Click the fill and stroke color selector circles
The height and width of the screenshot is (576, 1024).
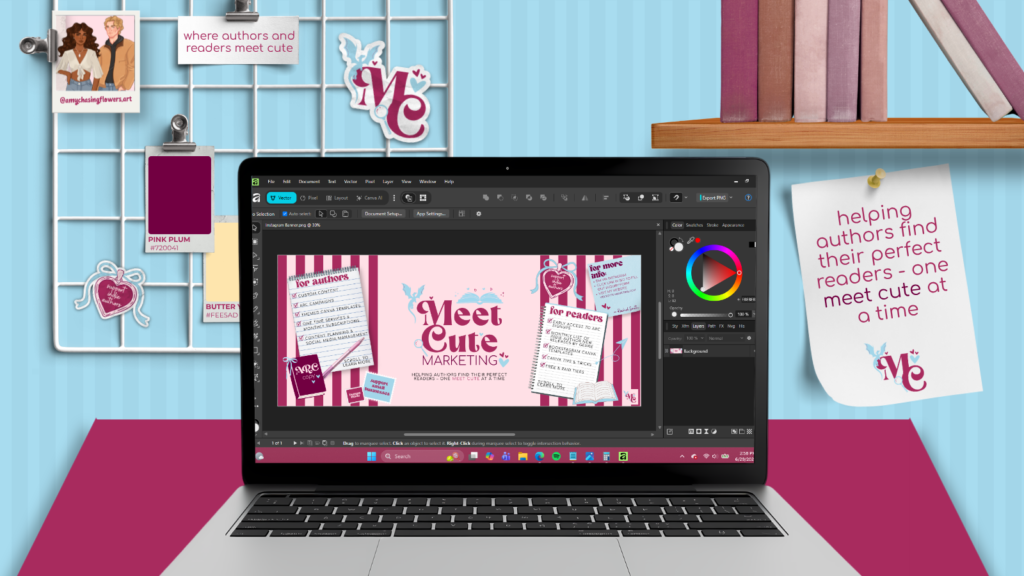[677, 246]
